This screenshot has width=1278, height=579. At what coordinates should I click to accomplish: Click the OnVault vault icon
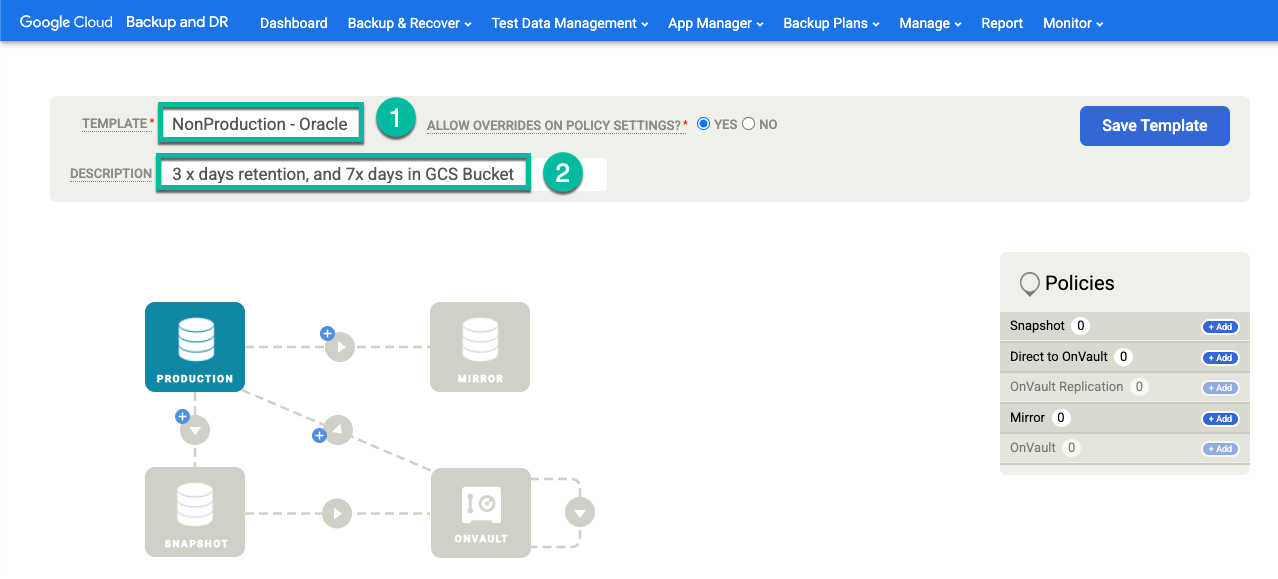(x=480, y=512)
